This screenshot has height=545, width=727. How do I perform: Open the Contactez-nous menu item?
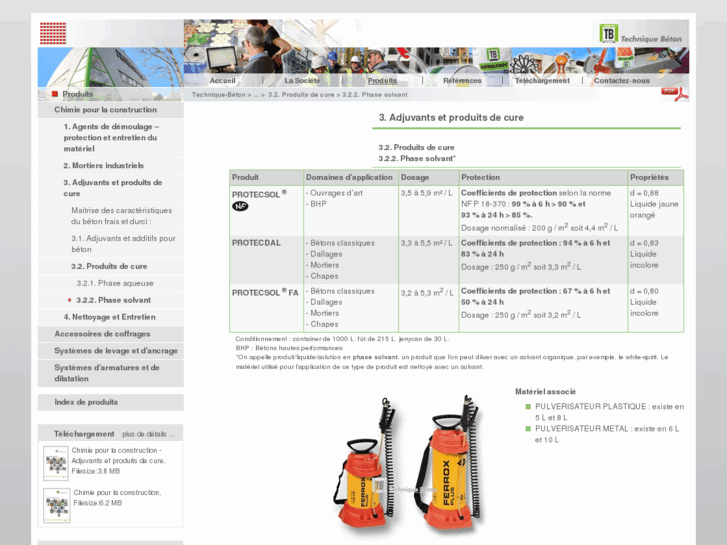tap(622, 80)
